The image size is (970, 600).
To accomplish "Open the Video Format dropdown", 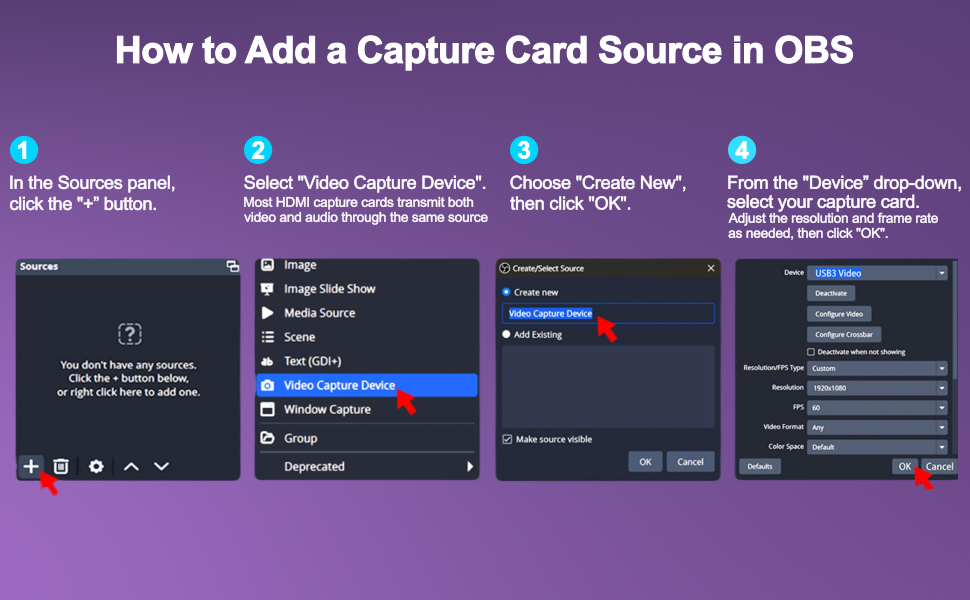I will [877, 427].
